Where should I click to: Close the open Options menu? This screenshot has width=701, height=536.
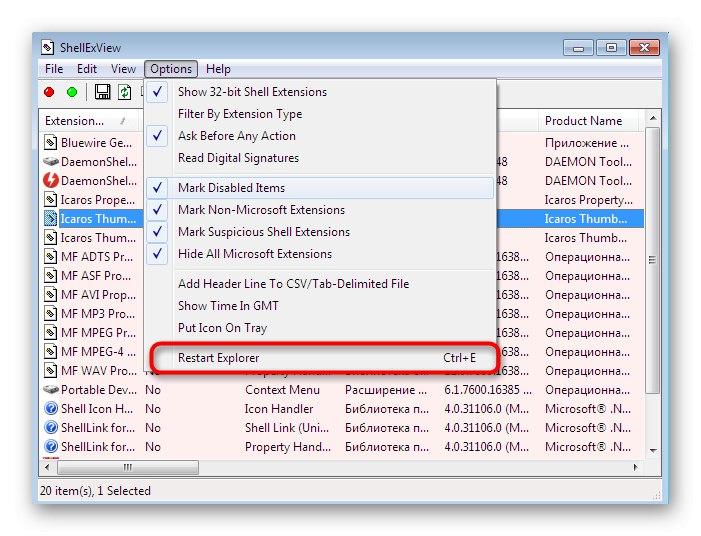pos(171,69)
